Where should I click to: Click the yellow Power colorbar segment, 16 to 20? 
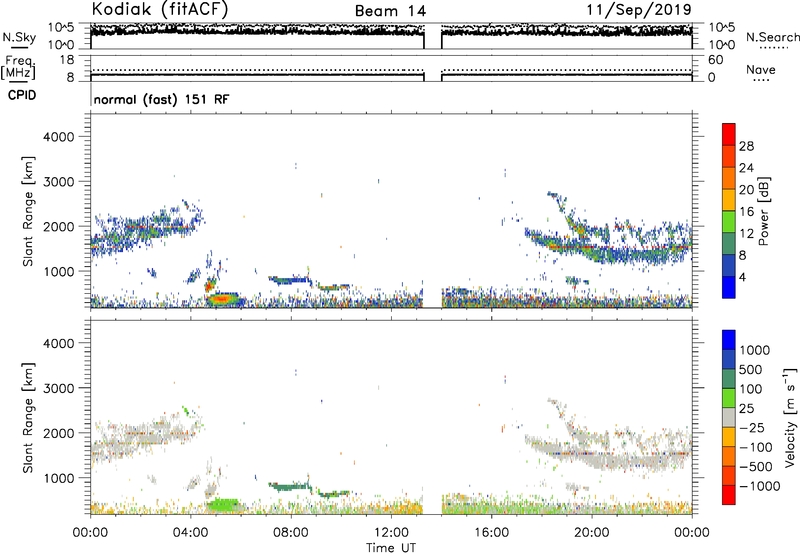[x=729, y=200]
